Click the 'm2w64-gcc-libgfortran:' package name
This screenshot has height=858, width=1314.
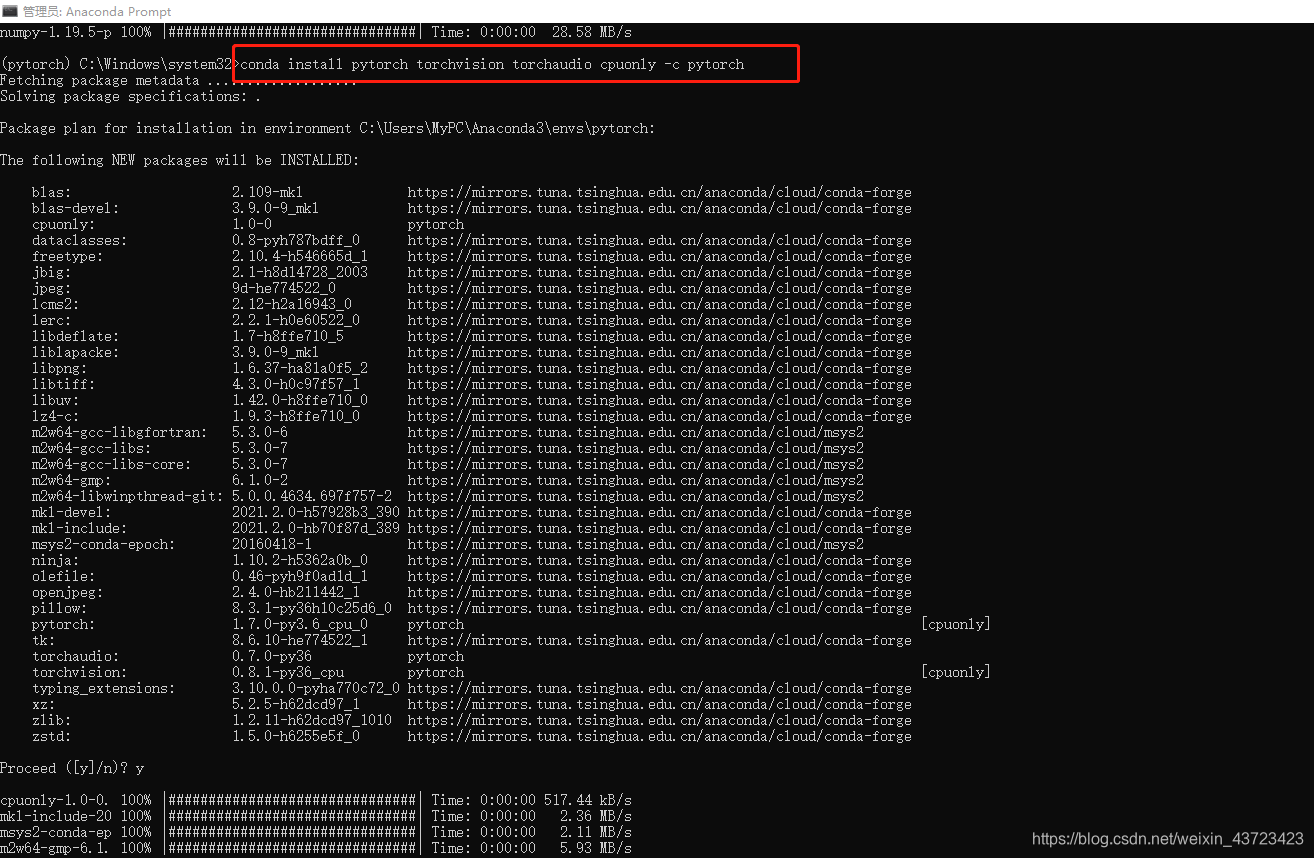click(120, 432)
